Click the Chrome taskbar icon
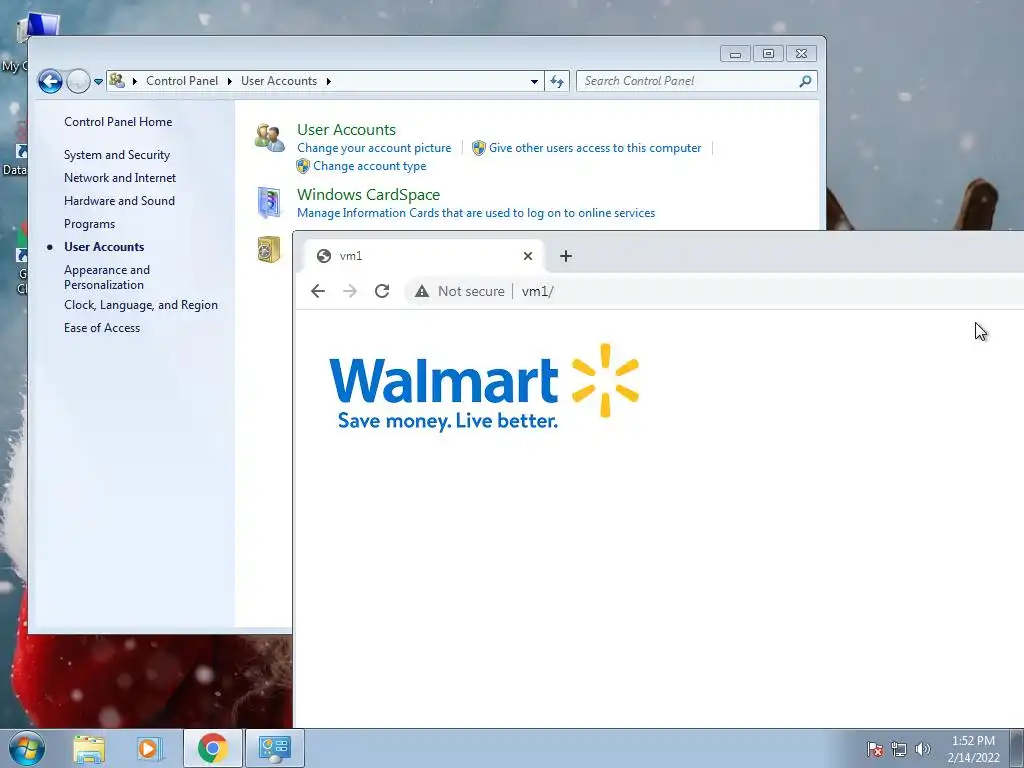The width and height of the screenshot is (1024, 768). click(x=213, y=748)
